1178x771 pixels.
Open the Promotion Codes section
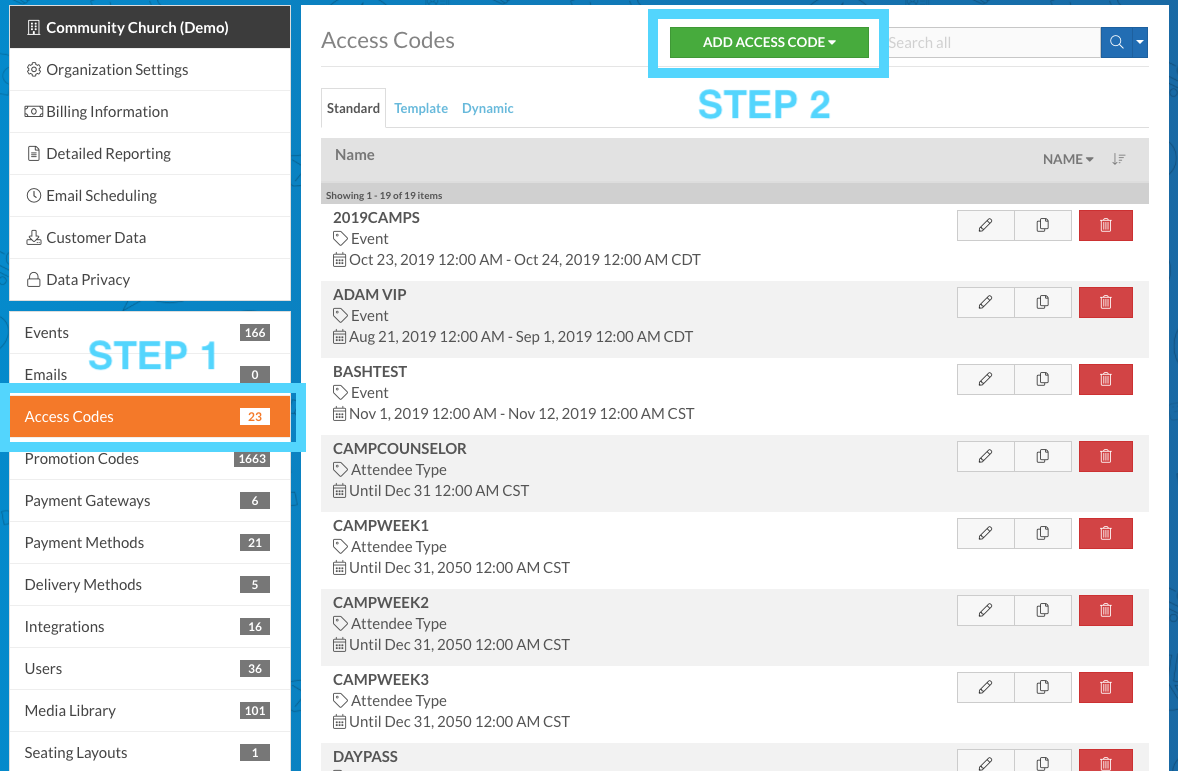(x=82, y=458)
